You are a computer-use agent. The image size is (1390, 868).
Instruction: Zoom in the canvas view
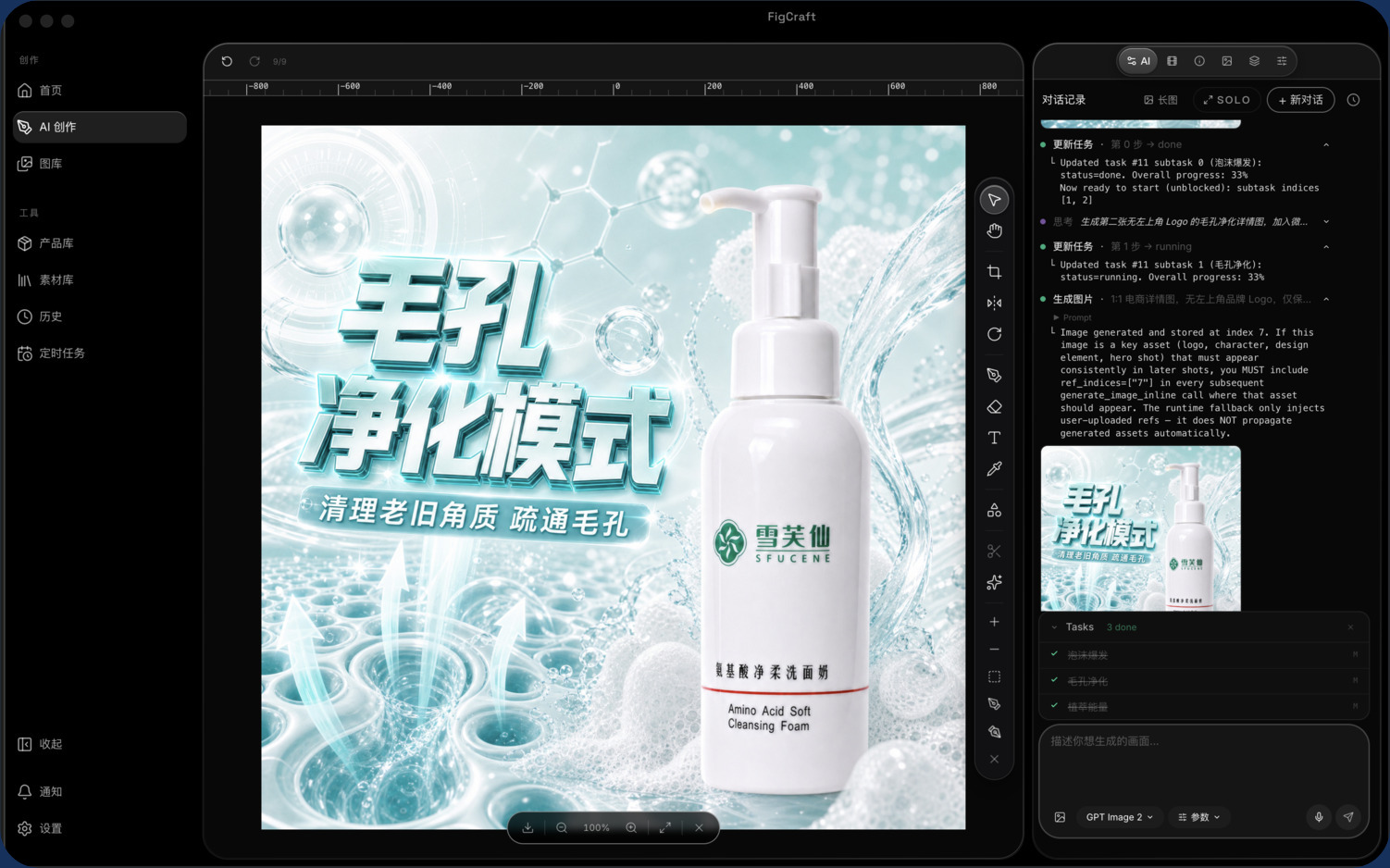point(631,827)
